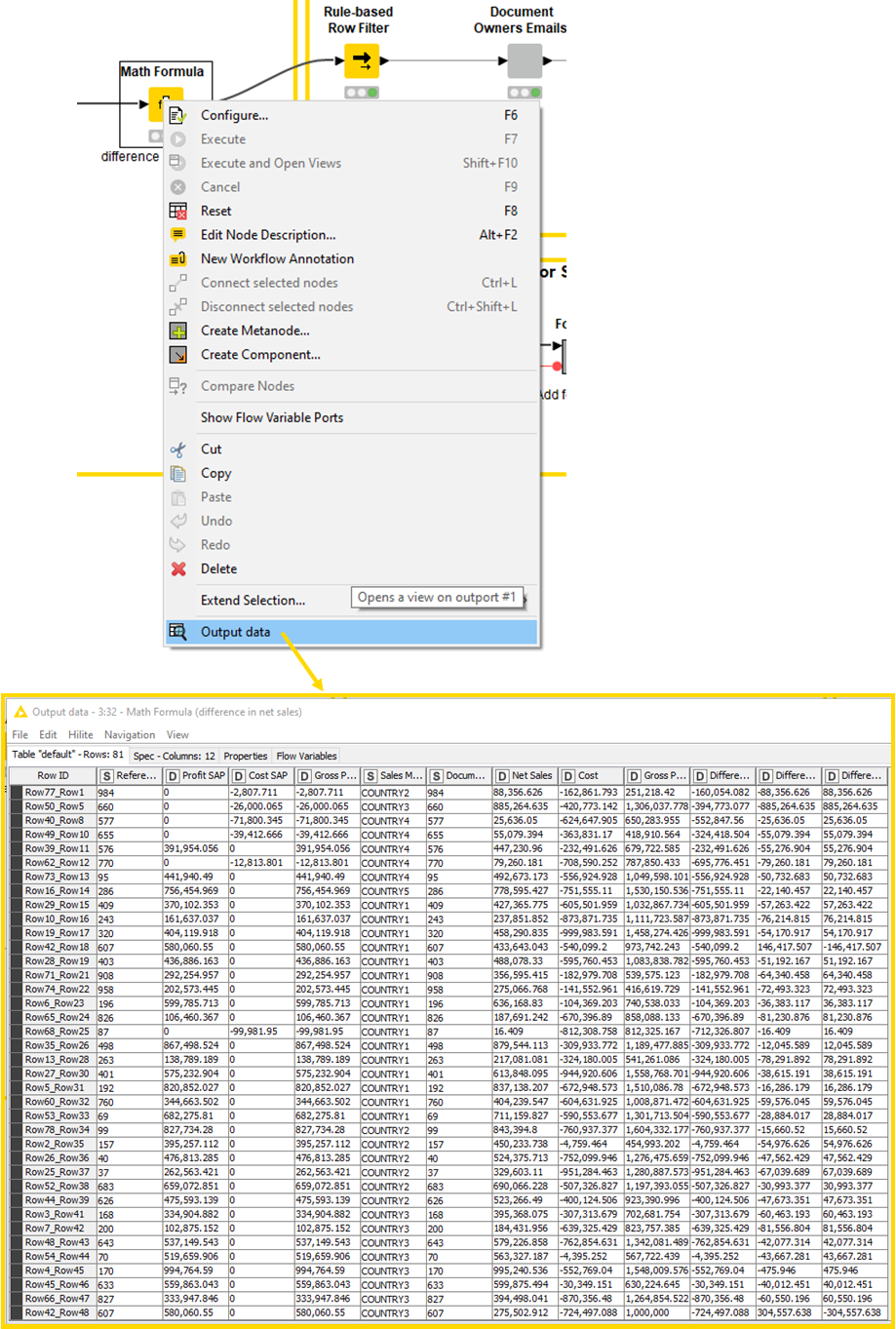Screen dimensions: 896x1329
Task: Click the "difference" label under Math Formula
Action: click(130, 156)
